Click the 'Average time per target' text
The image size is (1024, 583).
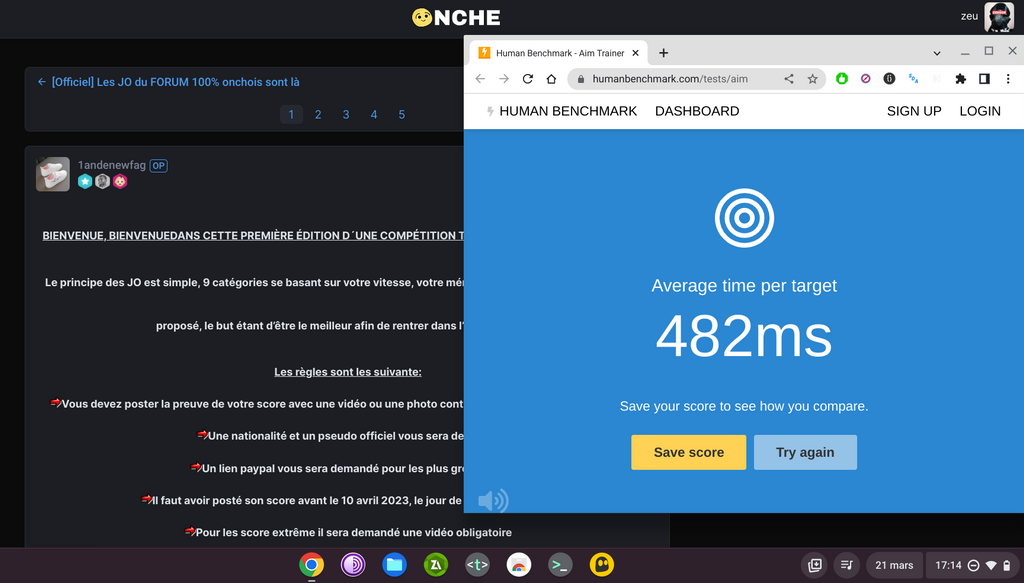point(744,286)
